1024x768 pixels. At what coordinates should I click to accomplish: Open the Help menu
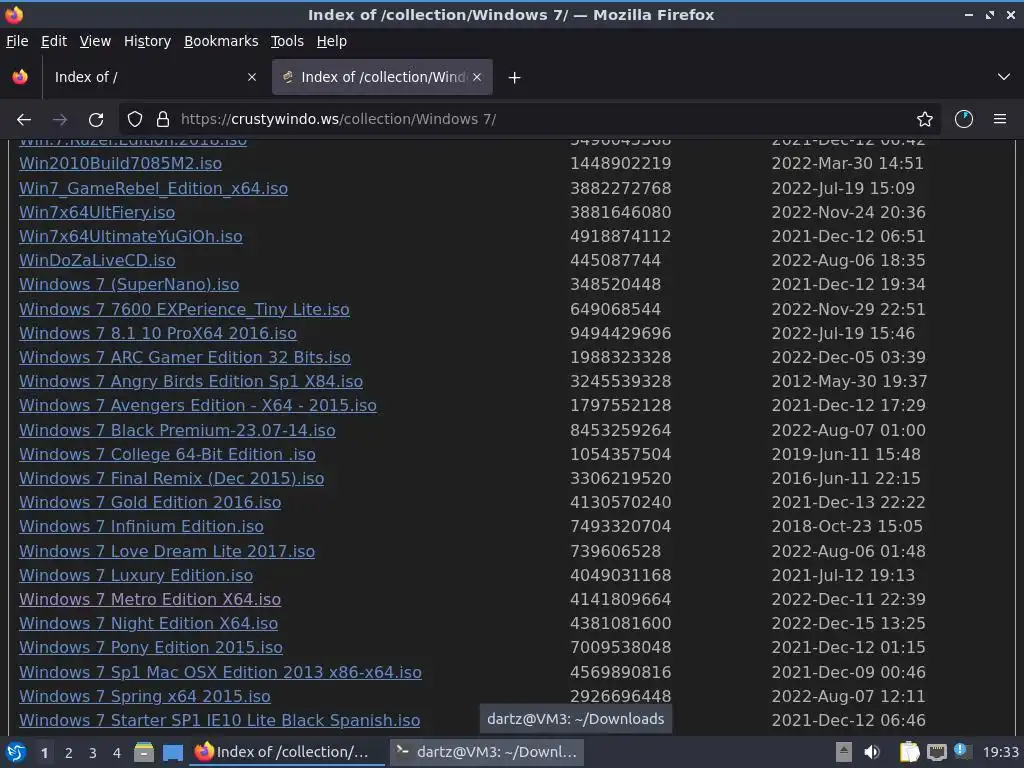coord(331,41)
